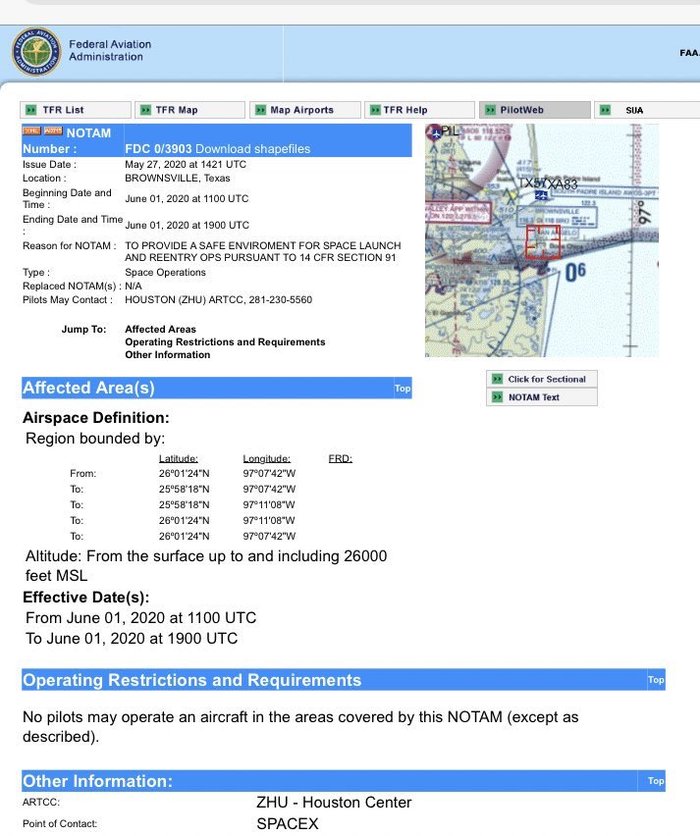The image size is (700, 836).
Task: Click Top link in Other Information header
Action: pyautogui.click(x=655, y=781)
